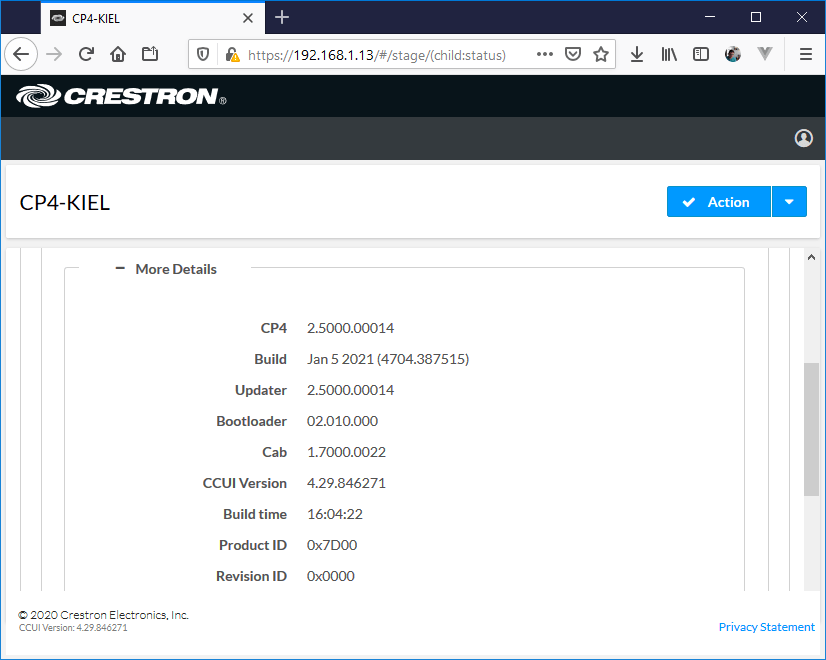The image size is (826, 660).
Task: Save page to Pocket
Action: click(x=573, y=54)
